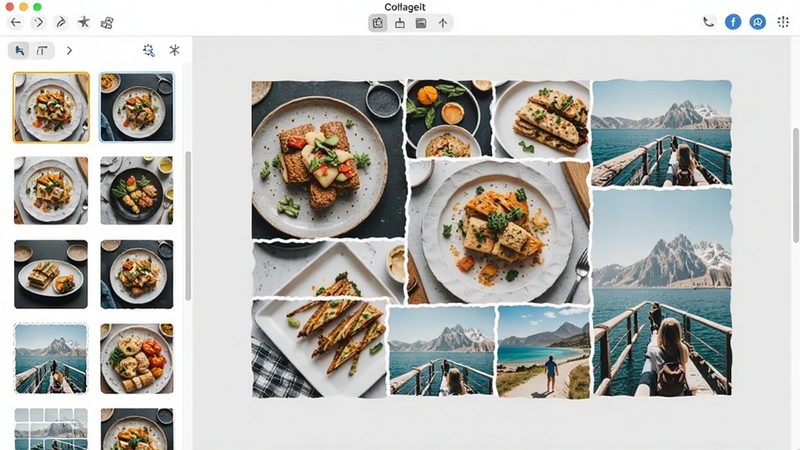Go forward with the right arrow icon
This screenshot has width=800, height=450.
tap(39, 22)
